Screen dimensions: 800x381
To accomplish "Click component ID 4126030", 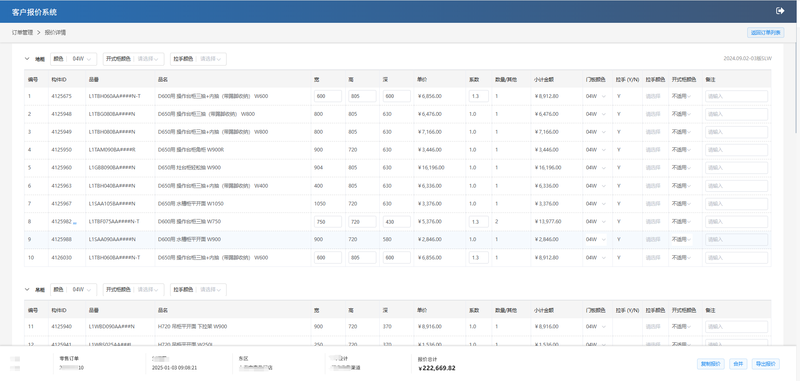I will pos(62,258).
